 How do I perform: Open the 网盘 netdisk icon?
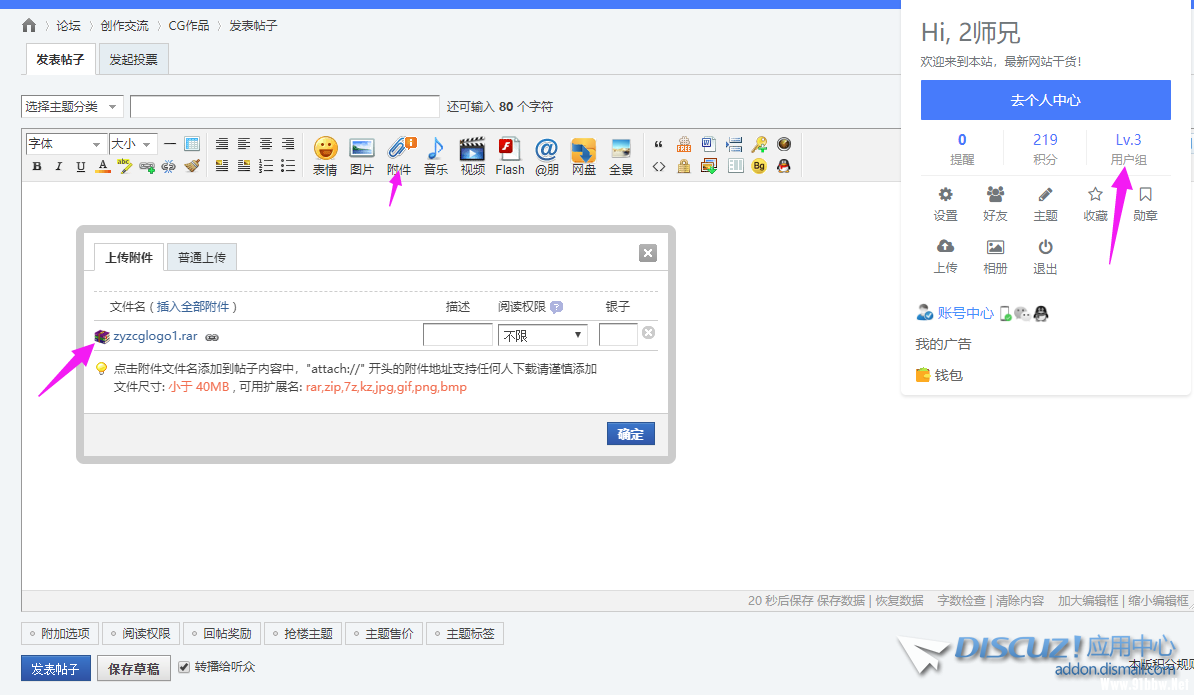point(584,155)
